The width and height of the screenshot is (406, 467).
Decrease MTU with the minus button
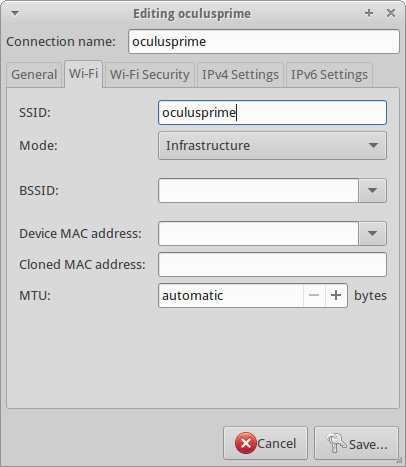pyautogui.click(x=314, y=295)
